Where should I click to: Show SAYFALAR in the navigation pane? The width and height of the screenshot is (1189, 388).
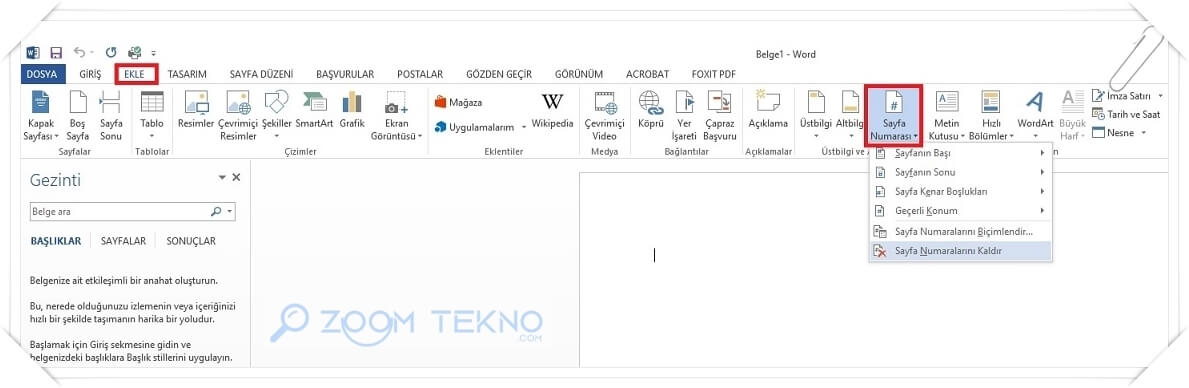(x=124, y=241)
